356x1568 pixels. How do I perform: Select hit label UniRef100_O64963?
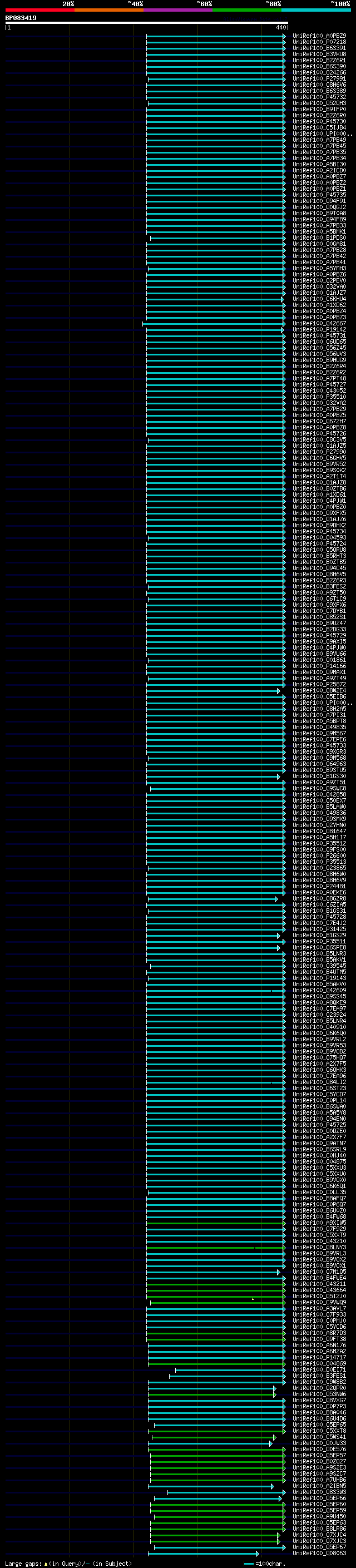tap(319, 764)
